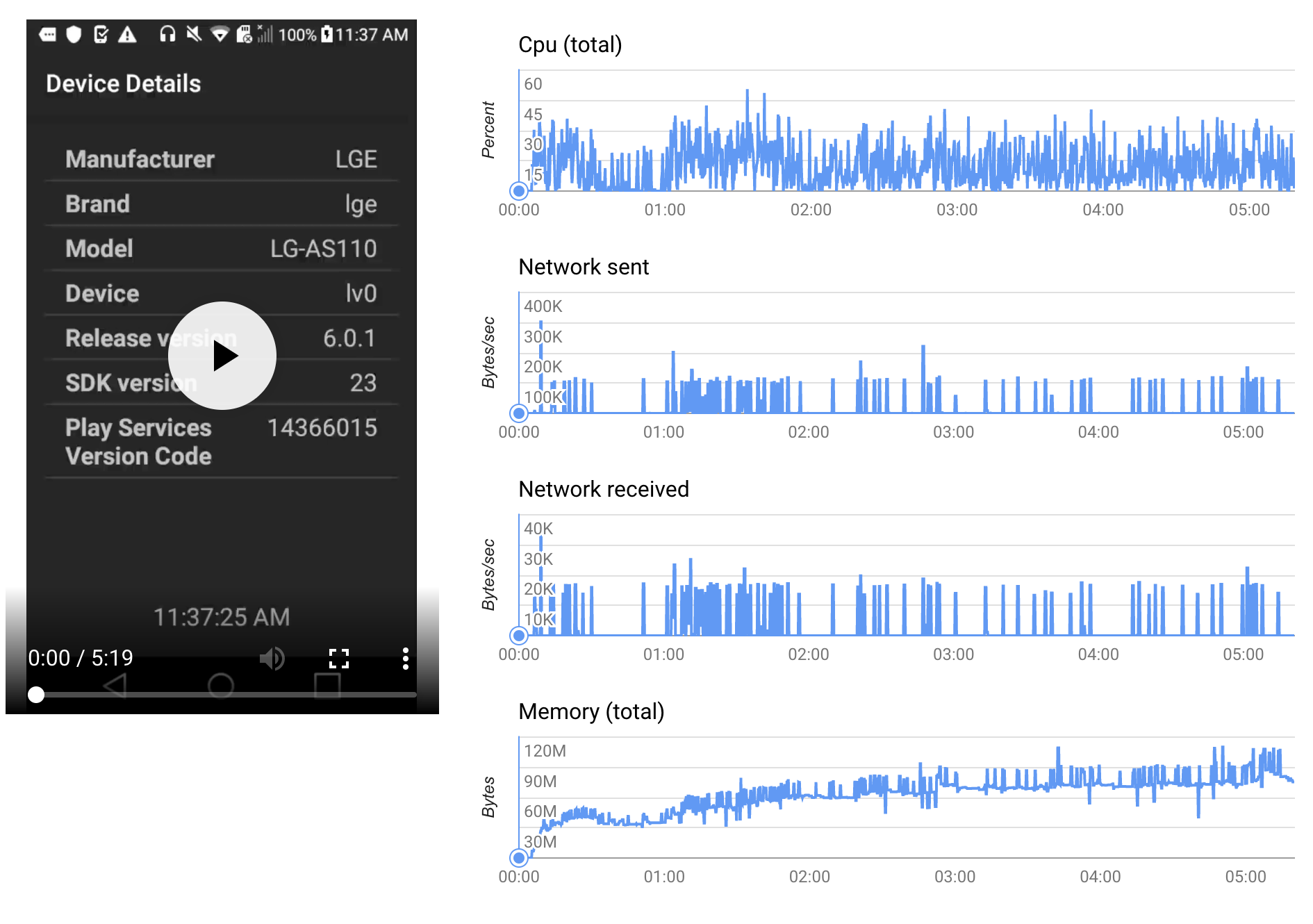The image size is (1313, 924).
Task: Click the Android back navigation icon
Action: [115, 686]
